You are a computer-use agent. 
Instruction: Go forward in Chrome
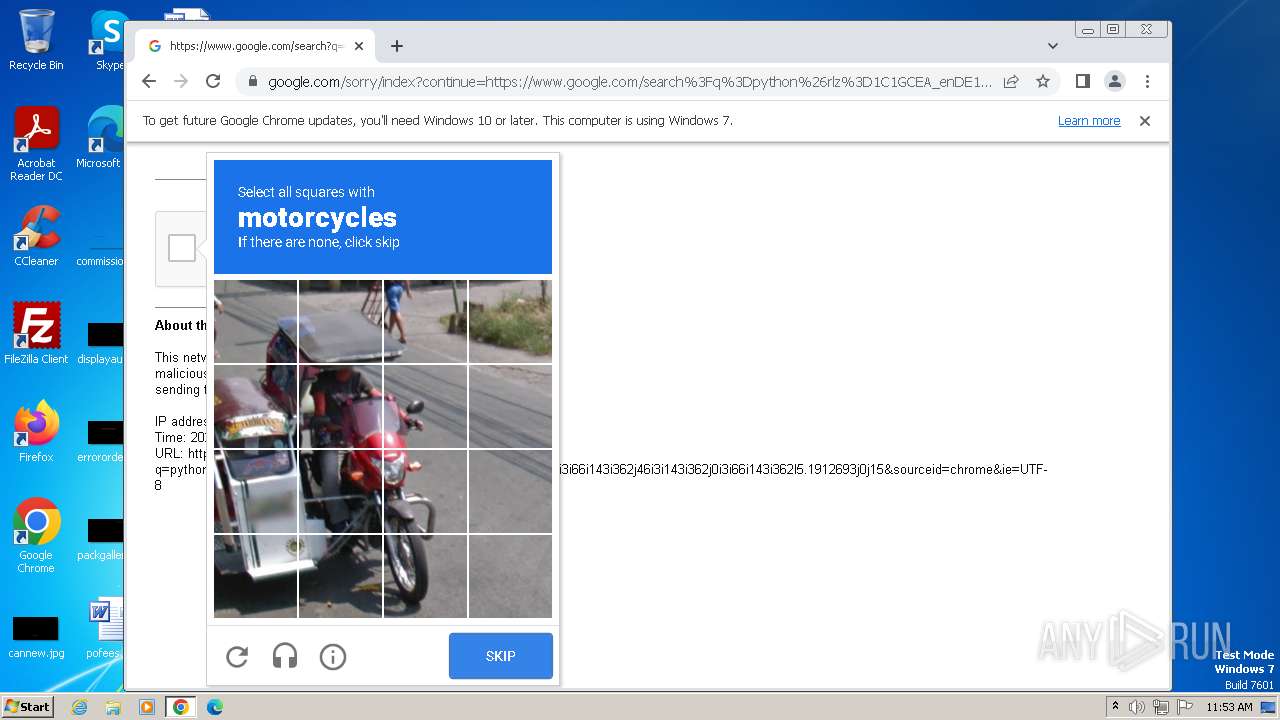pyautogui.click(x=181, y=81)
